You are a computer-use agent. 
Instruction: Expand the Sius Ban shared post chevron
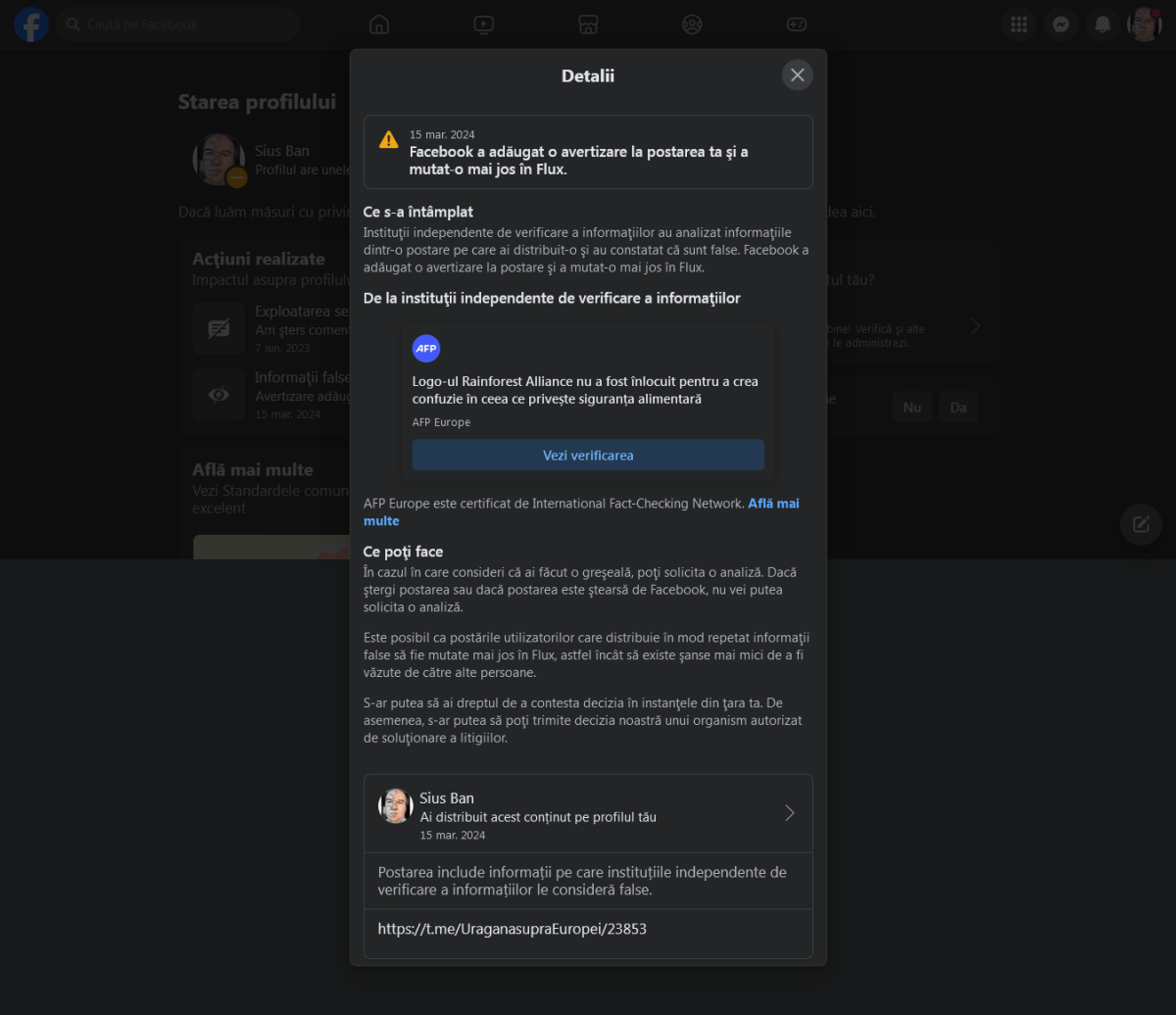(790, 813)
